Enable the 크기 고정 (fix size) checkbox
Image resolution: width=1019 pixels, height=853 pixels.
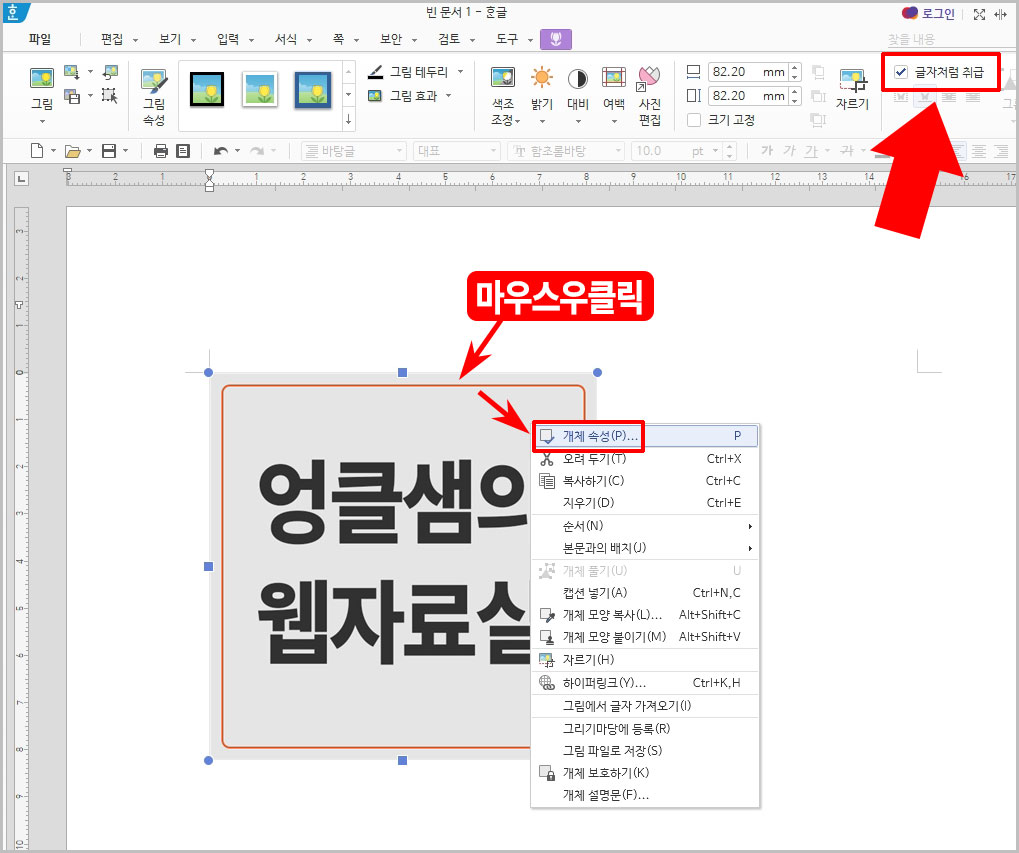696,119
